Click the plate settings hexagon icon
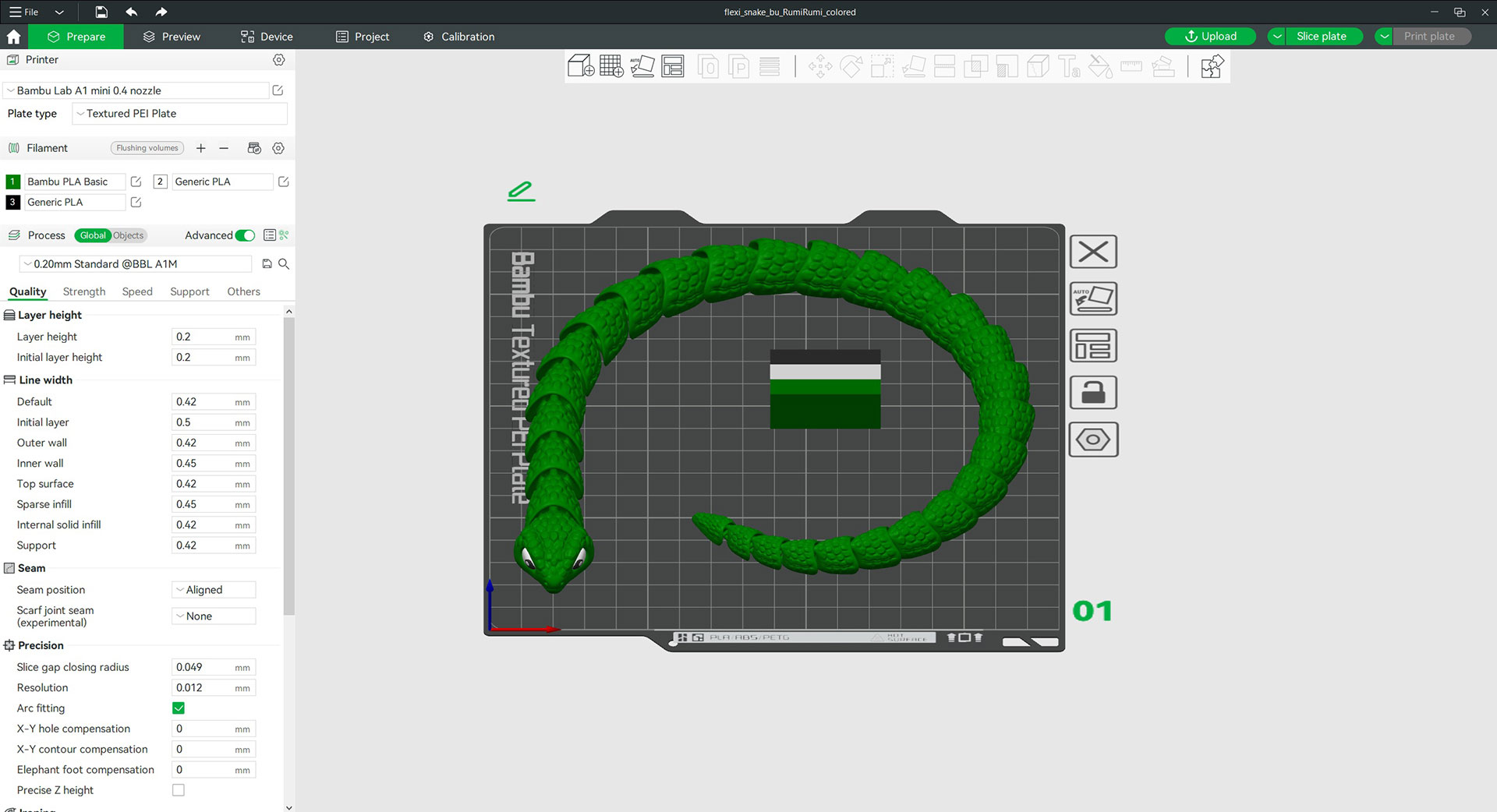Viewport: 1497px width, 812px height. point(1093,440)
